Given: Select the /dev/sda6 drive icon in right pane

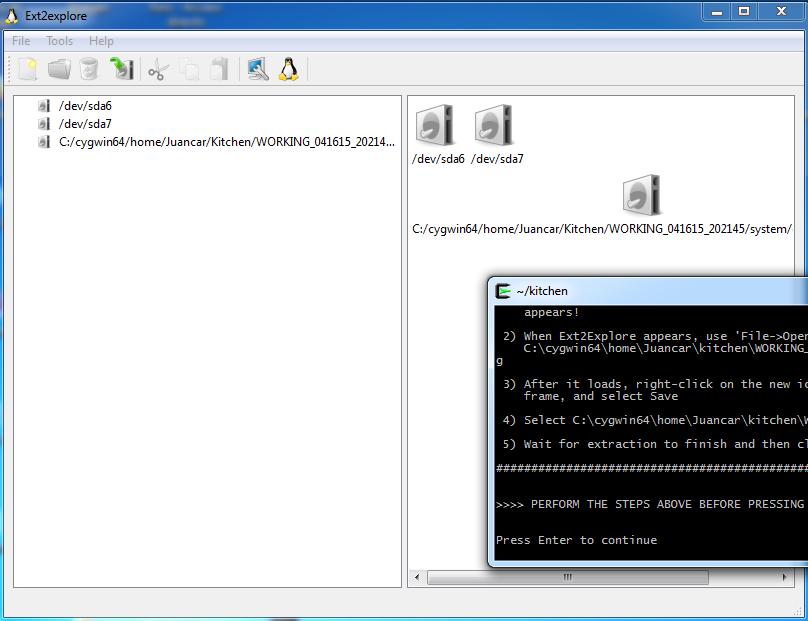Looking at the screenshot, I should tap(435, 125).
